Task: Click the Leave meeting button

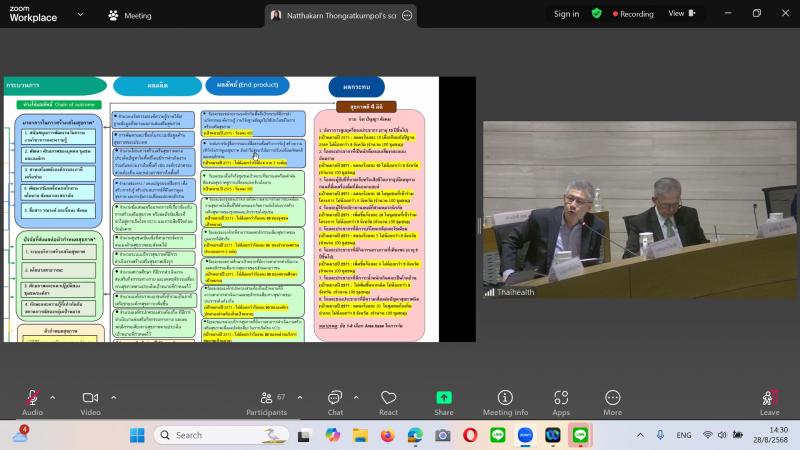Action: click(x=769, y=402)
